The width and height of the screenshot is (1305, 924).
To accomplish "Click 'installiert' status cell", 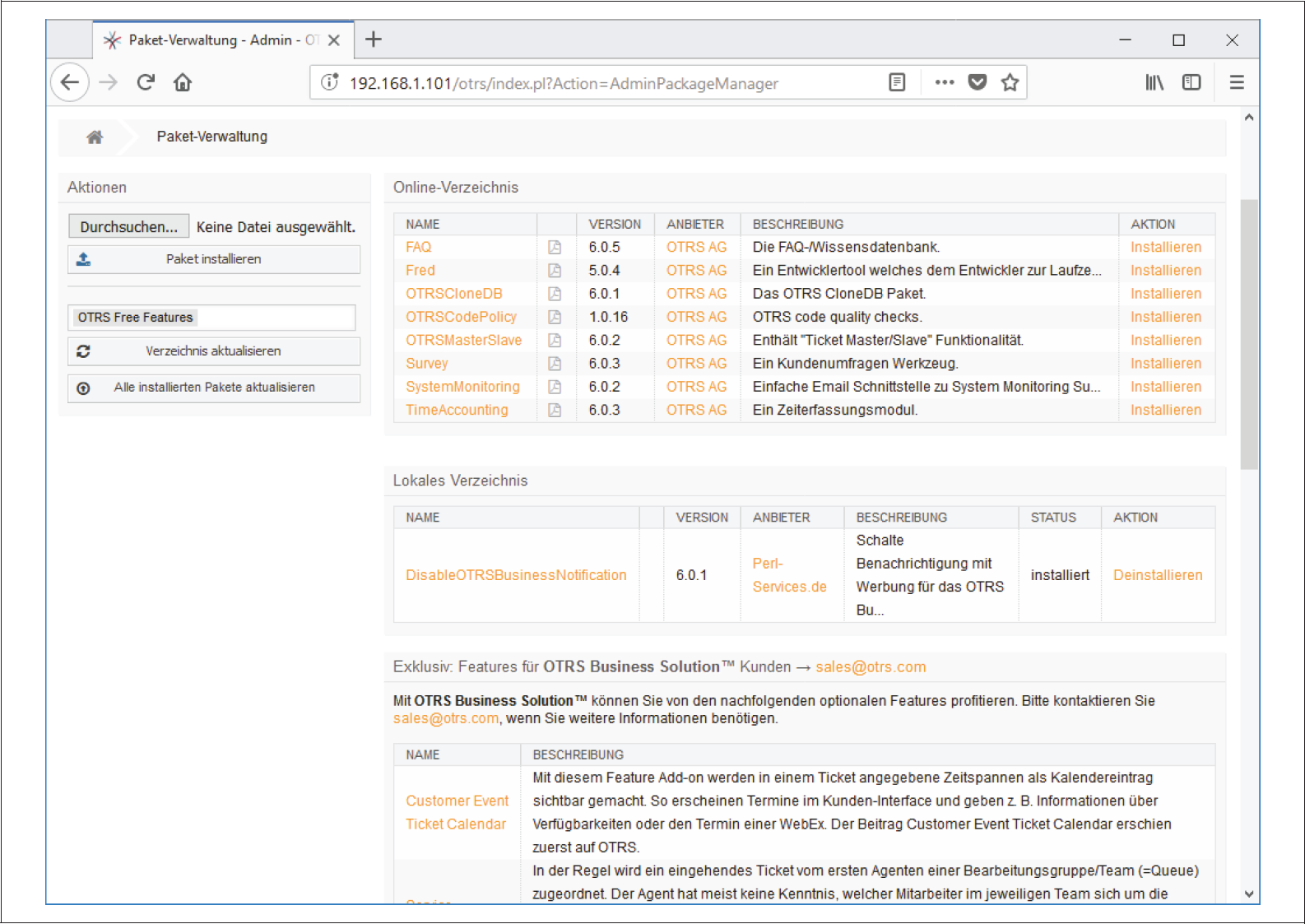I will coord(1060,575).
